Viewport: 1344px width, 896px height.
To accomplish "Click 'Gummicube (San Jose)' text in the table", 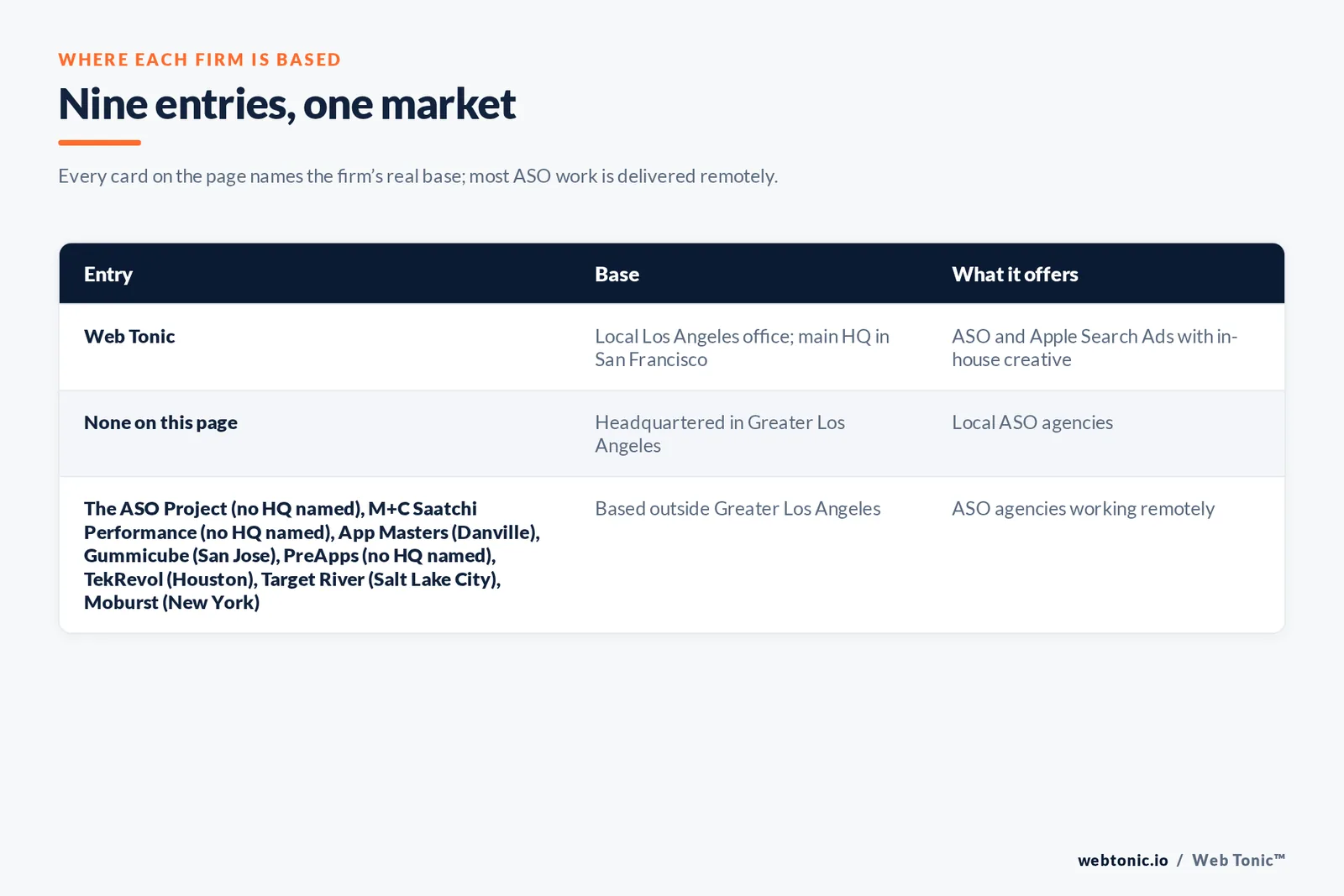I will [x=181, y=556].
